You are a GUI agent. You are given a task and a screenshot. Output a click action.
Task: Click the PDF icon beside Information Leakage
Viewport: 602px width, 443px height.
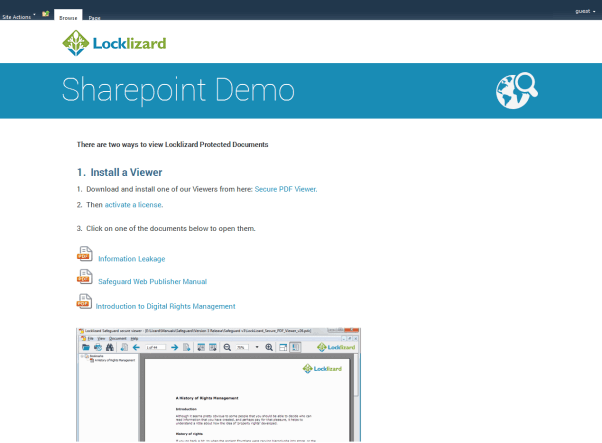pyautogui.click(x=84, y=254)
